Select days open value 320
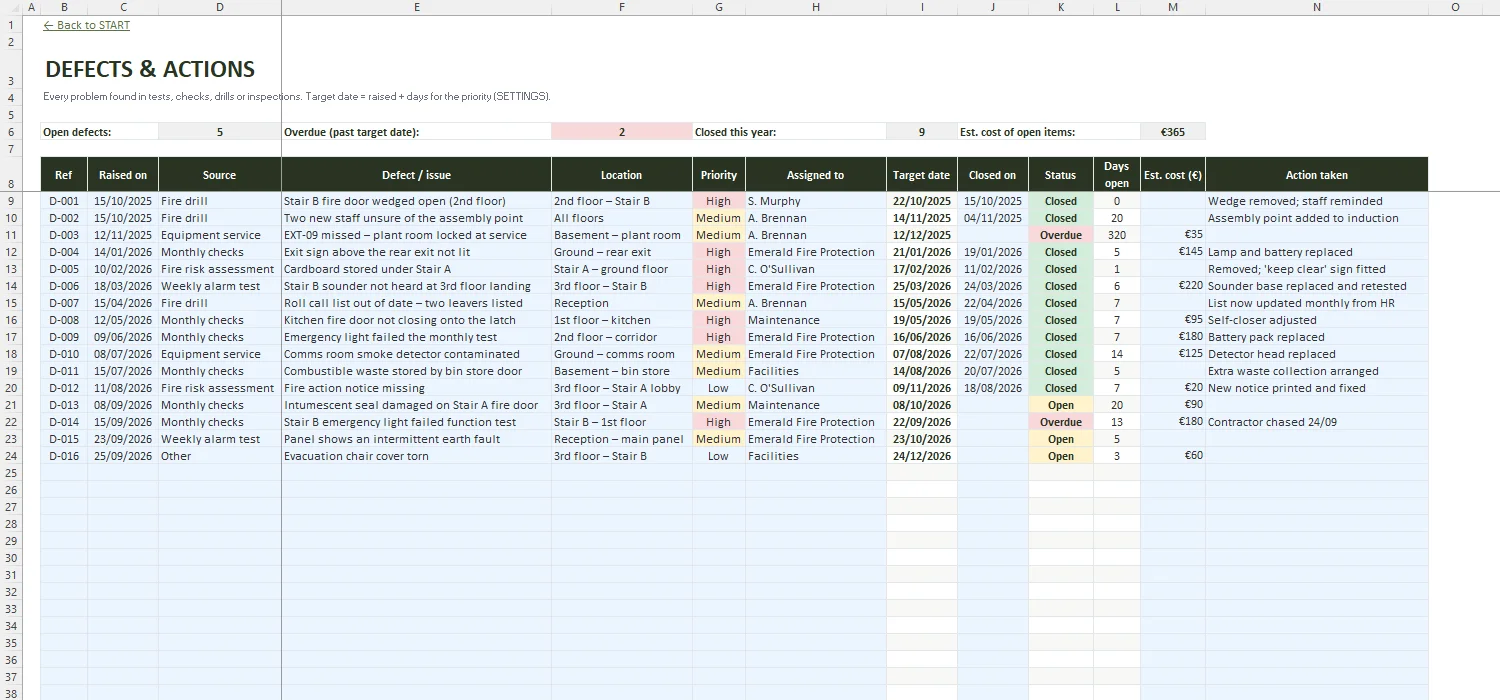Viewport: 1500px width, 700px height. click(1117, 235)
